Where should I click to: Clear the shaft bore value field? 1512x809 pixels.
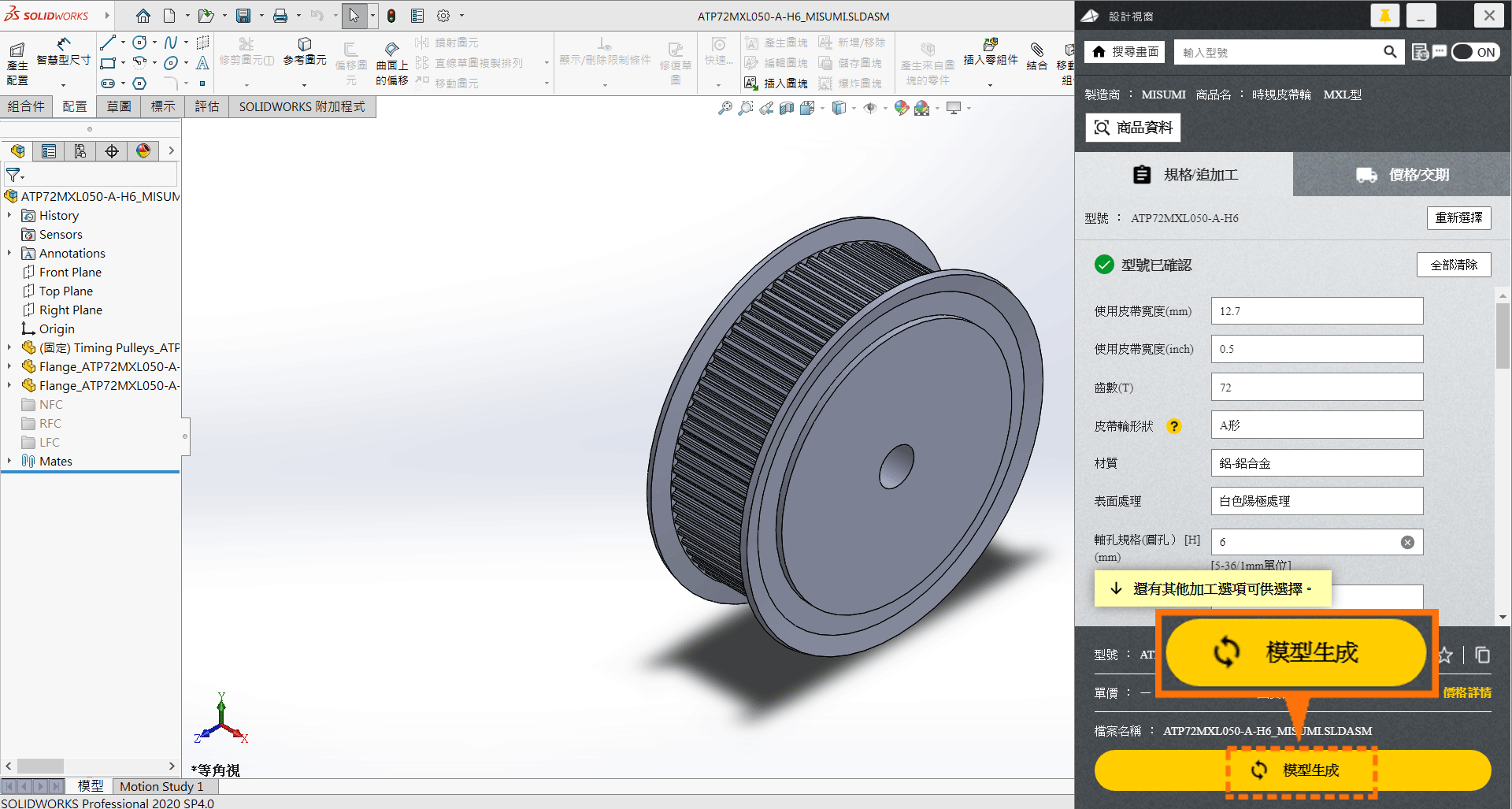point(1407,542)
